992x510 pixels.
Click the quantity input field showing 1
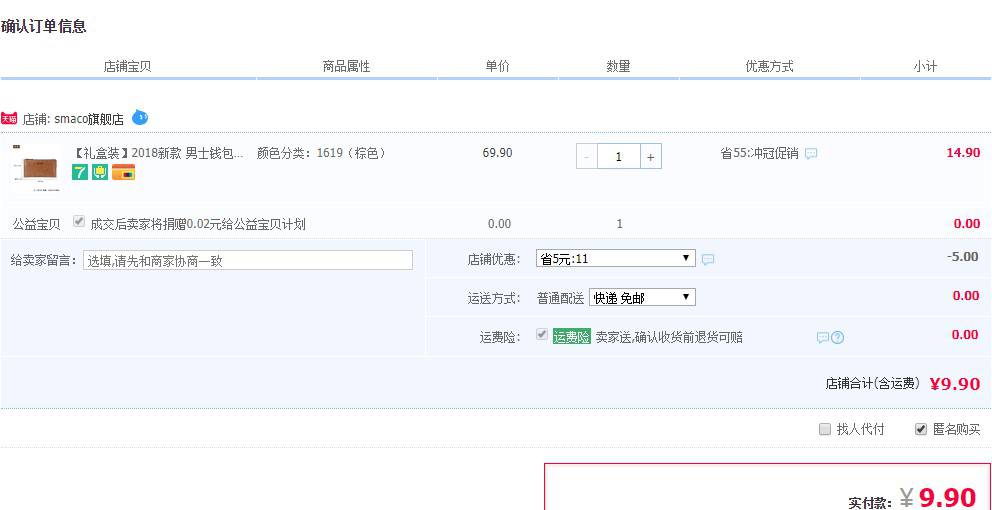[619, 157]
